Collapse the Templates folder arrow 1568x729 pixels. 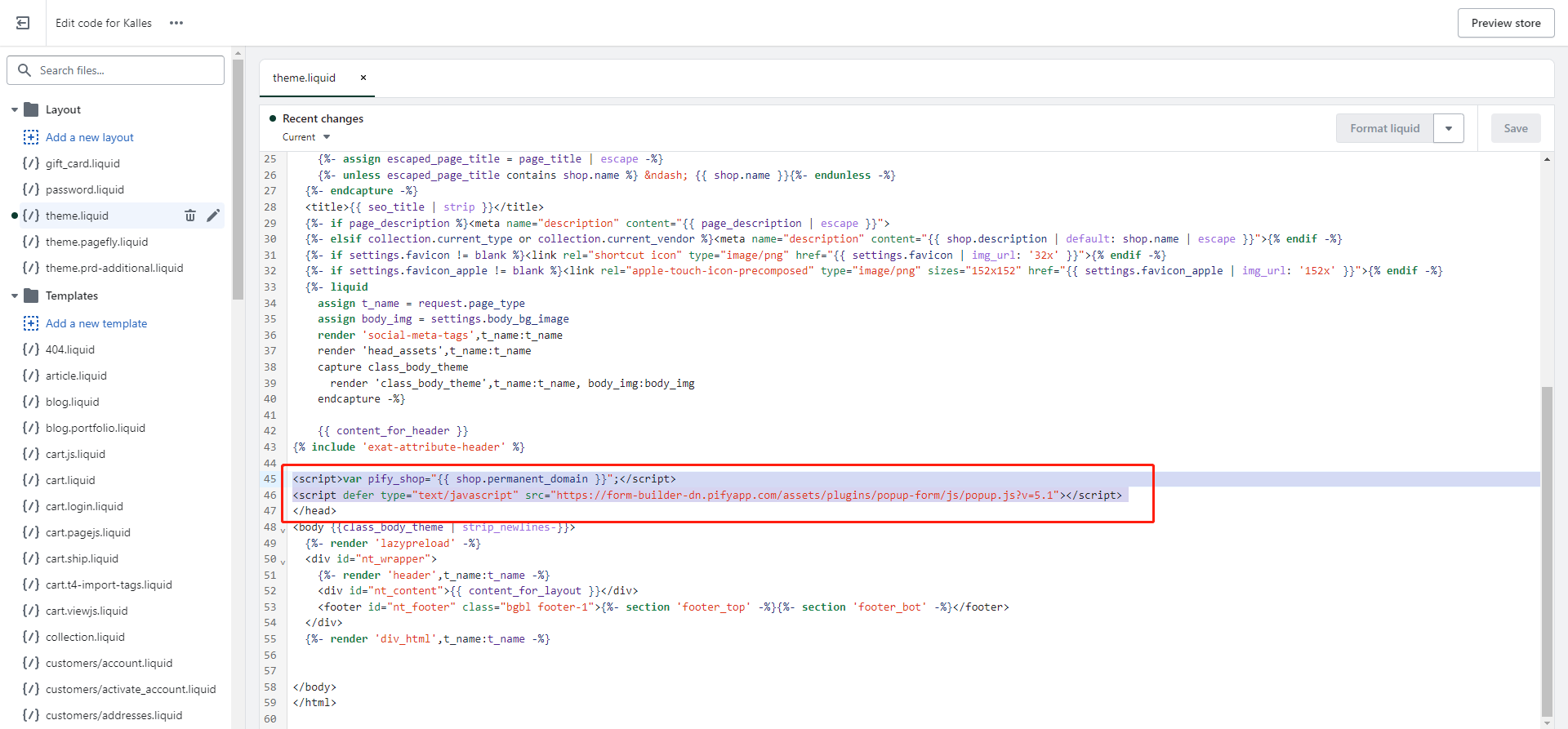point(15,296)
